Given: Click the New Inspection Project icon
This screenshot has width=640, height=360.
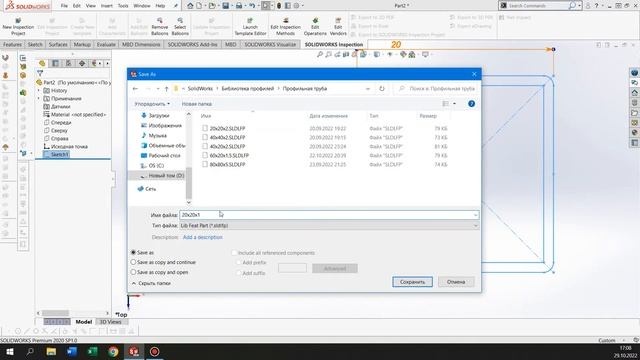Looking at the screenshot, I should tap(18, 20).
